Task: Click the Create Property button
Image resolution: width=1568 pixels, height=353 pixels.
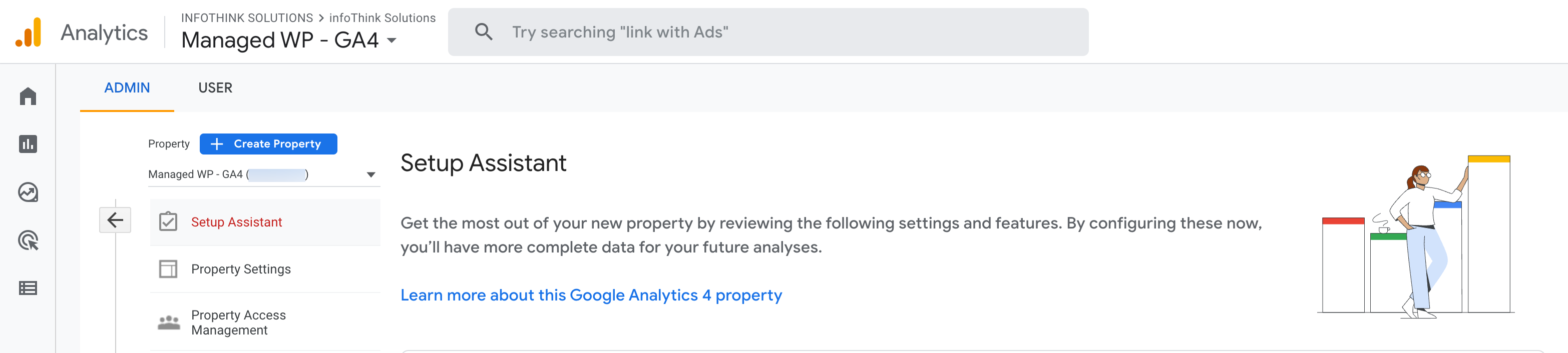Action: (x=268, y=144)
